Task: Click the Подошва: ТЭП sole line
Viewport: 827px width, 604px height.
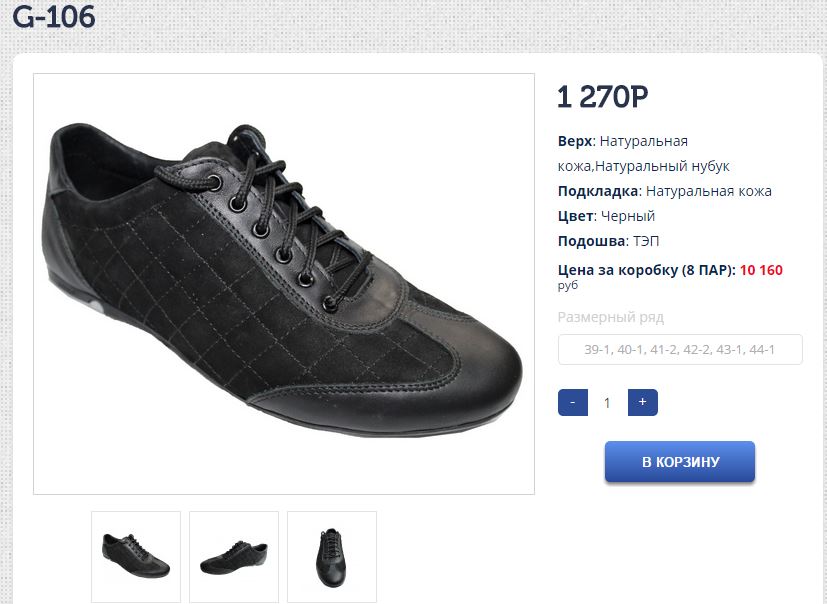Action: (608, 241)
